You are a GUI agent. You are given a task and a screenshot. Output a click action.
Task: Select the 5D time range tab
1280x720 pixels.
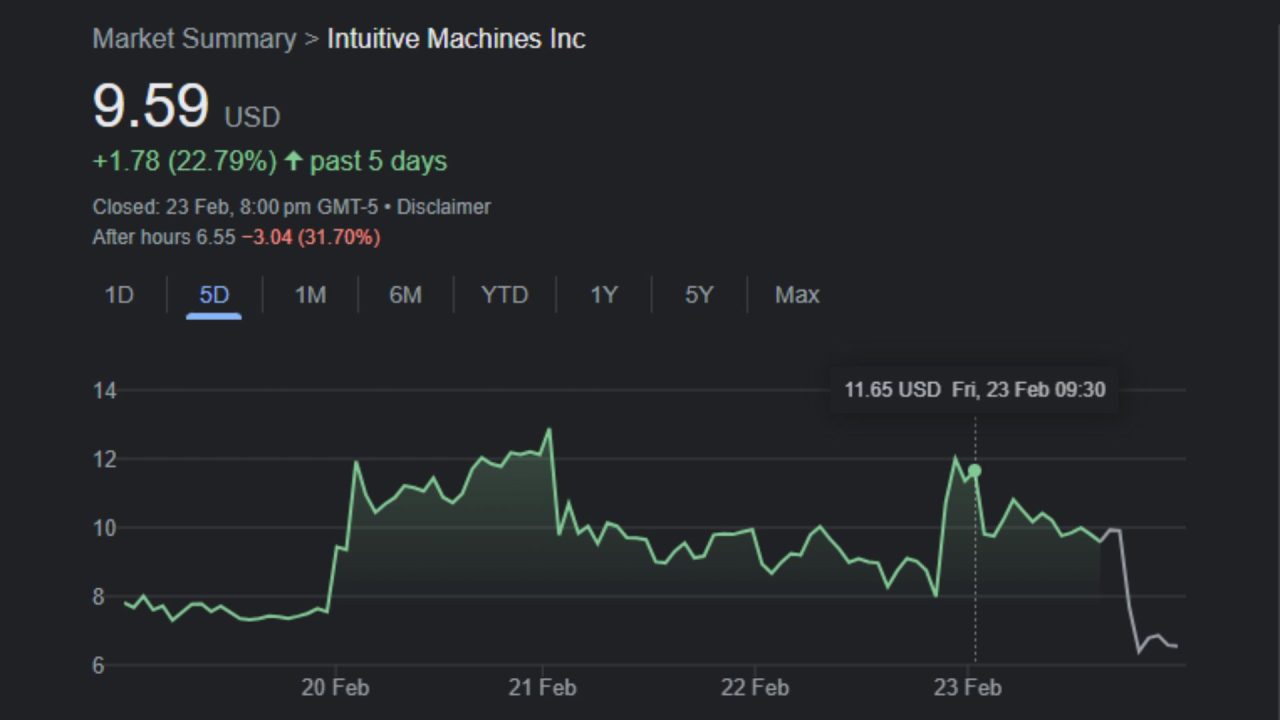point(214,295)
